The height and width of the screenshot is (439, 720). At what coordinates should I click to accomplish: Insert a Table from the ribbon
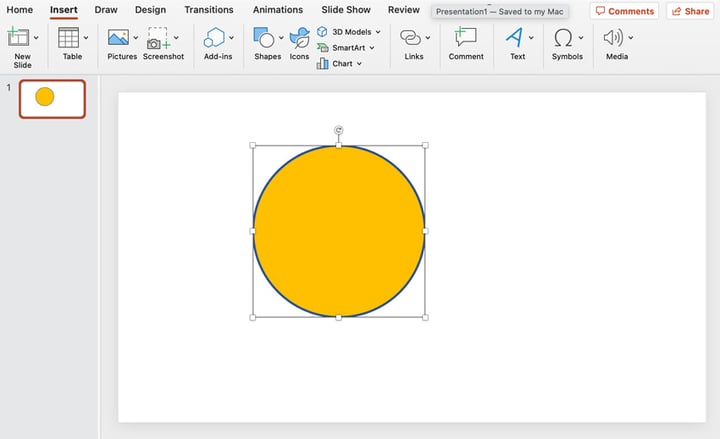coord(69,39)
